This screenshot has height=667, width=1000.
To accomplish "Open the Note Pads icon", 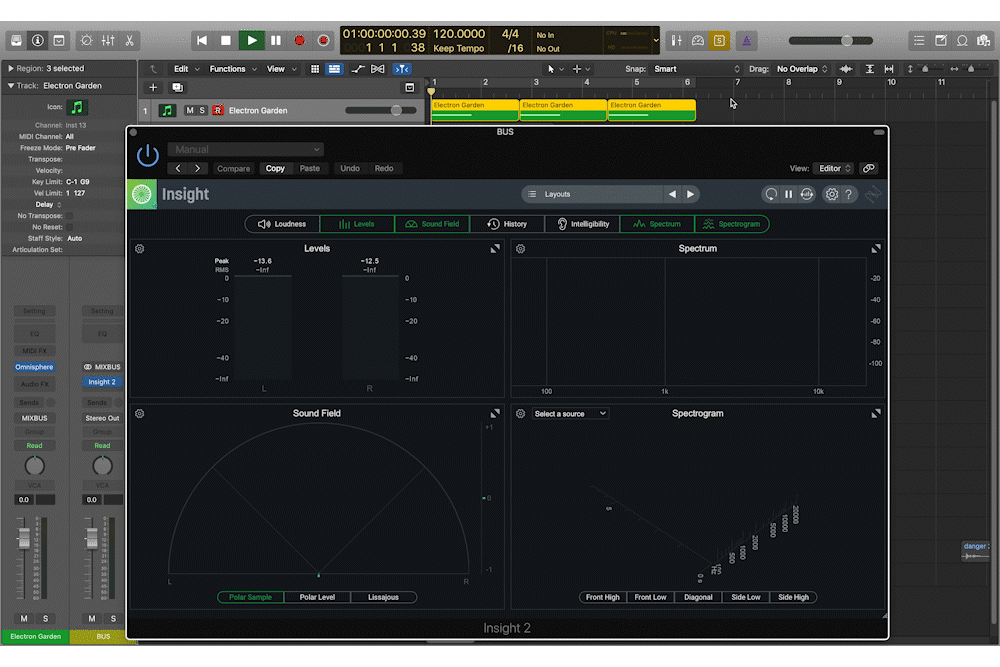I will pos(941,41).
